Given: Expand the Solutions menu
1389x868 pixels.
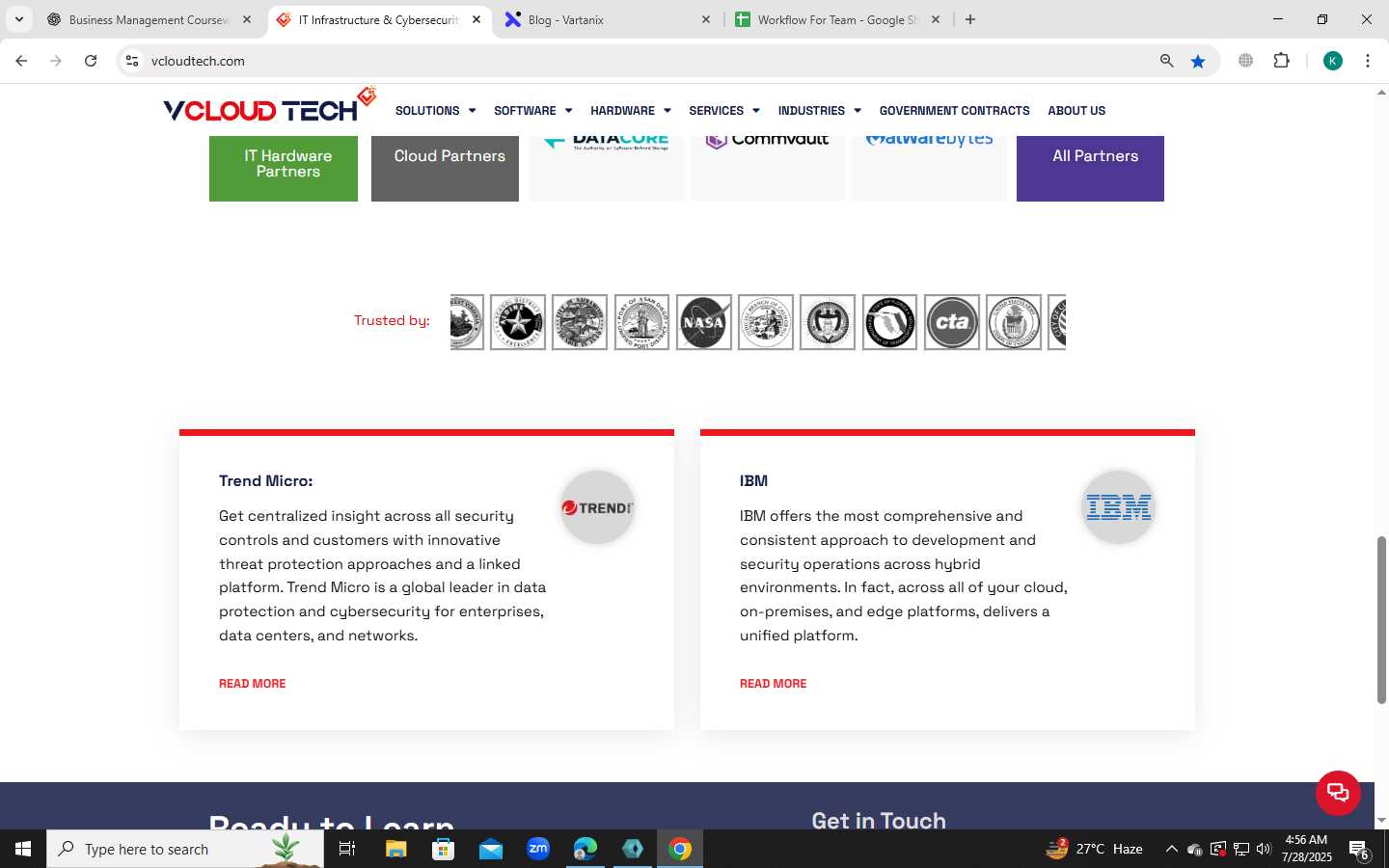Looking at the screenshot, I should tap(435, 111).
